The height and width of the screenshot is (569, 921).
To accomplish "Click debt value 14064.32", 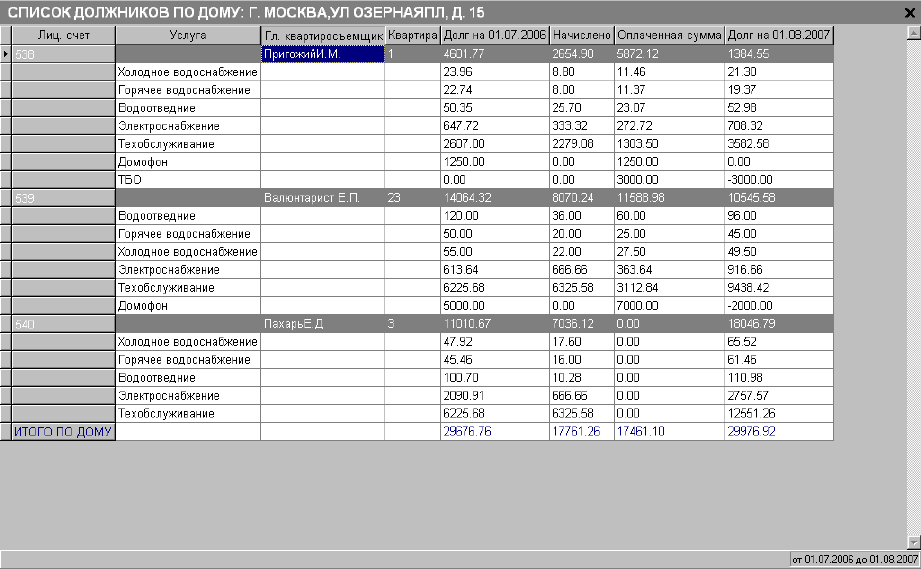I will [x=495, y=198].
